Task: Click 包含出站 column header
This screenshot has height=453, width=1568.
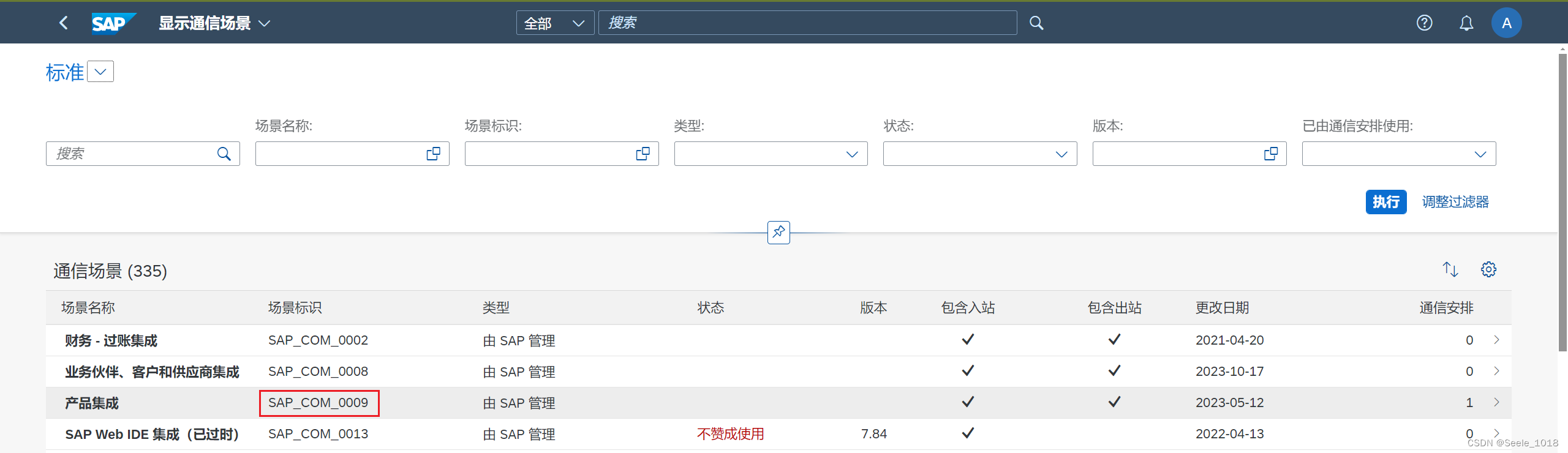Action: pyautogui.click(x=1115, y=308)
